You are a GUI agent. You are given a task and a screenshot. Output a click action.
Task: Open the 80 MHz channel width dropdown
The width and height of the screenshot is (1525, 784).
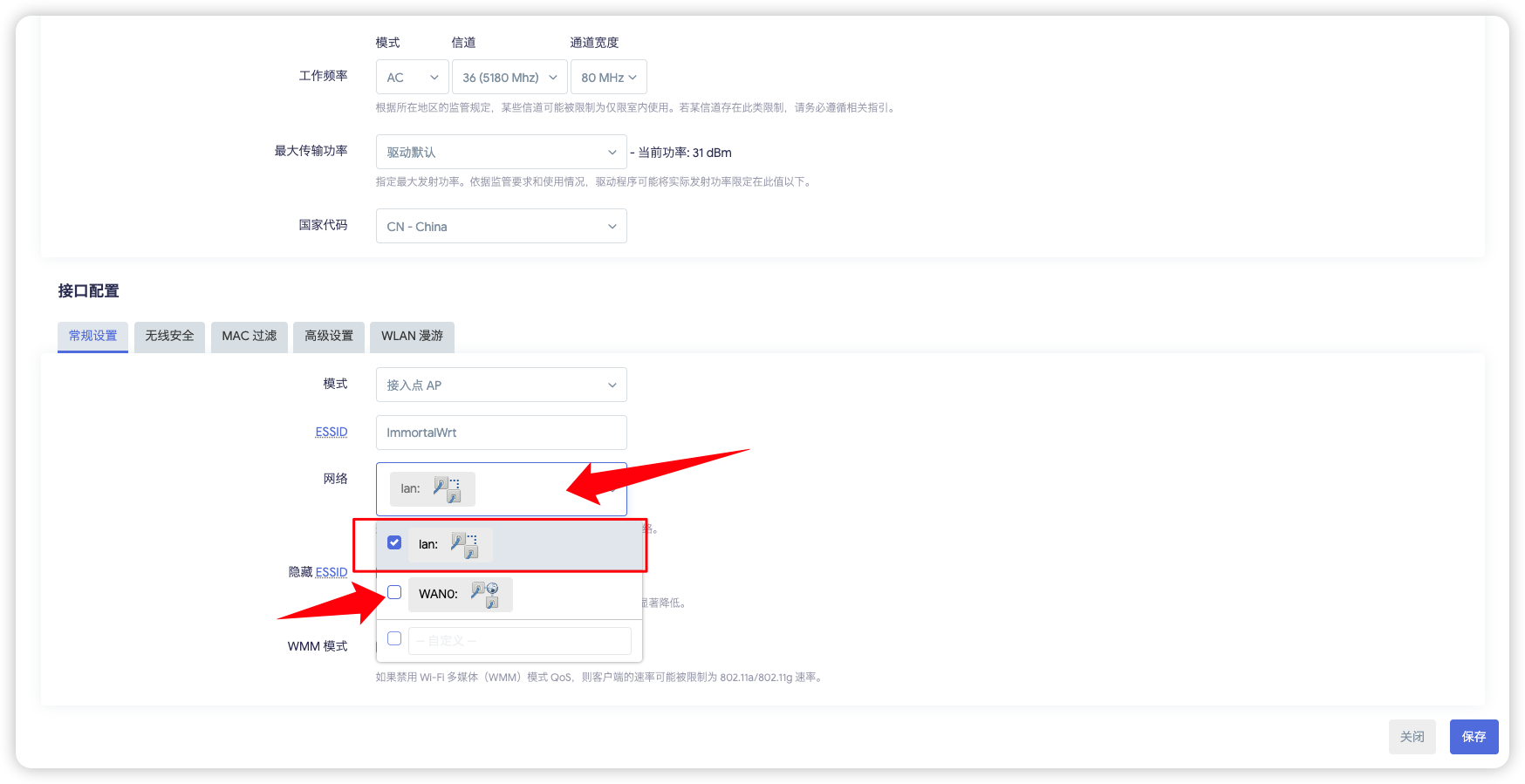[609, 77]
